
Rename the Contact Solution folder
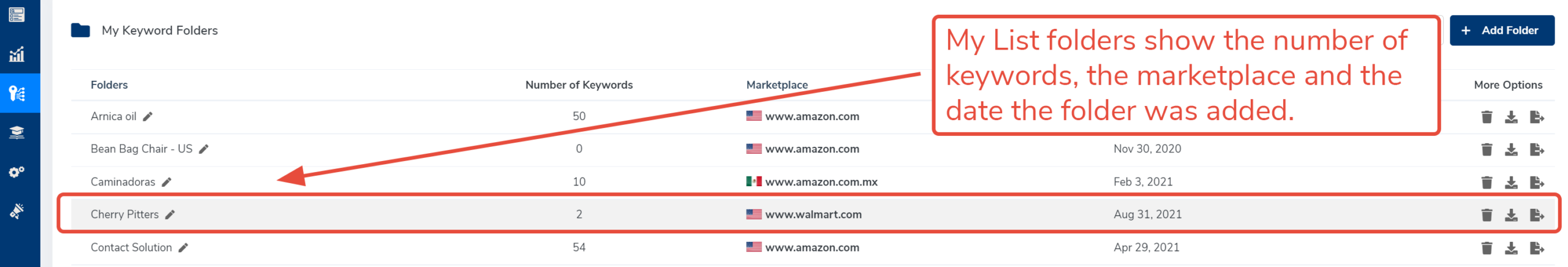(183, 247)
